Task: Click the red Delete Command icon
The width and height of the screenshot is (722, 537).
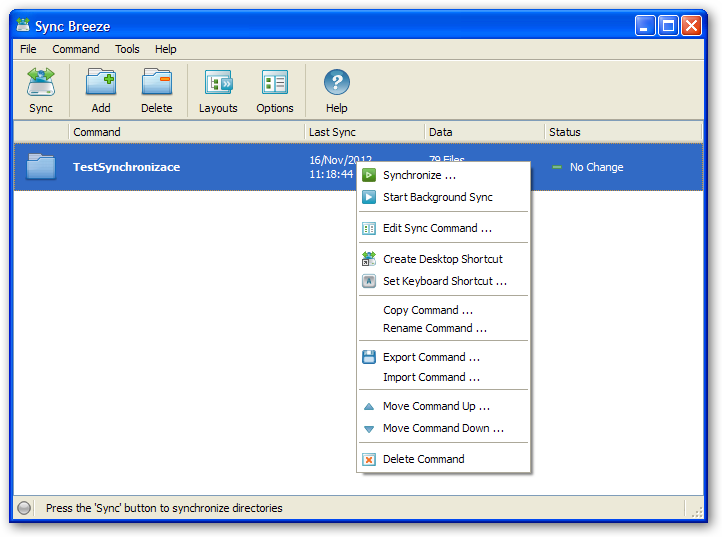Action: pyautogui.click(x=369, y=460)
